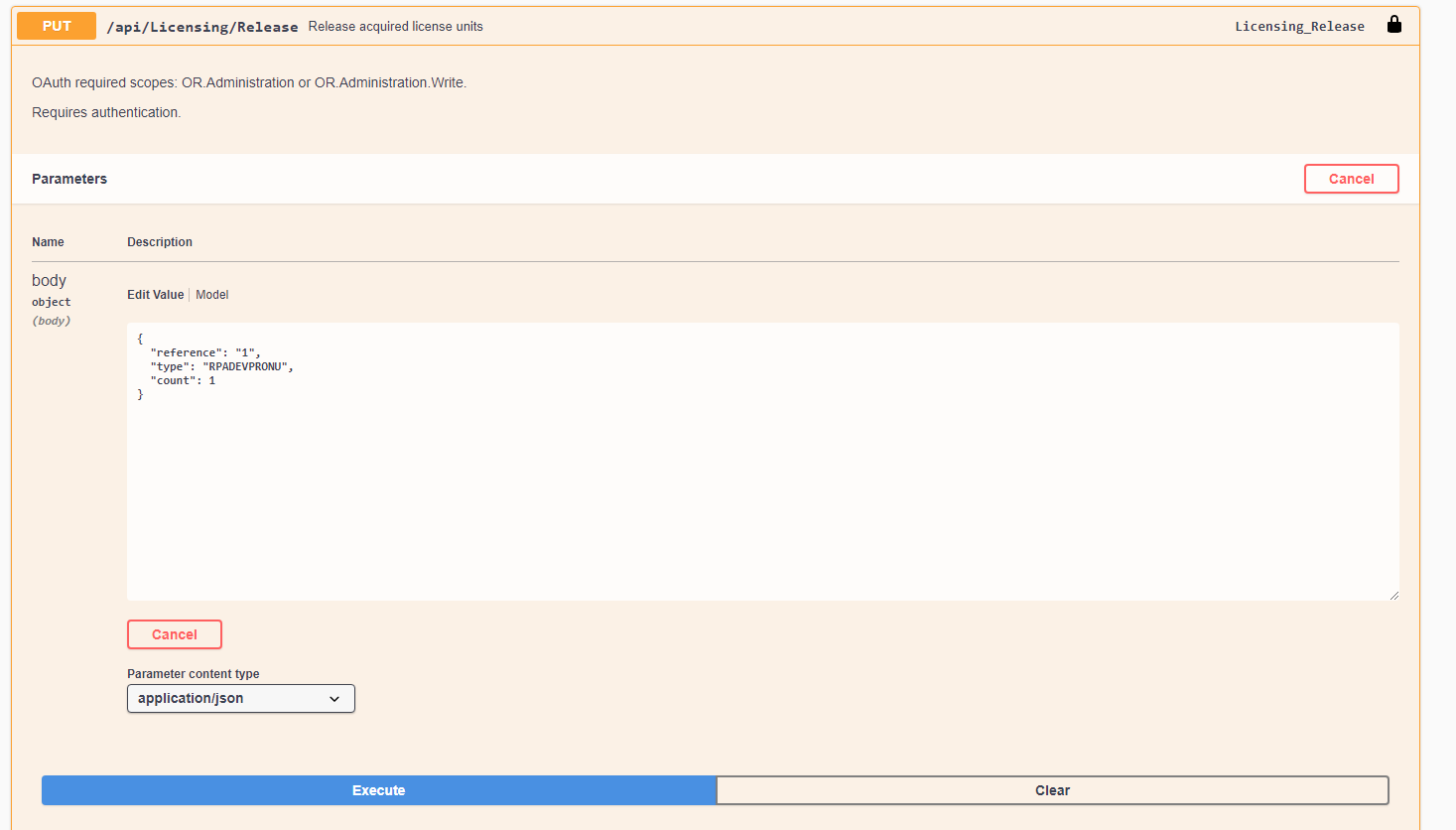The height and width of the screenshot is (830, 1456).
Task: Click the Licensing_Release operation link
Action: pos(1299,26)
